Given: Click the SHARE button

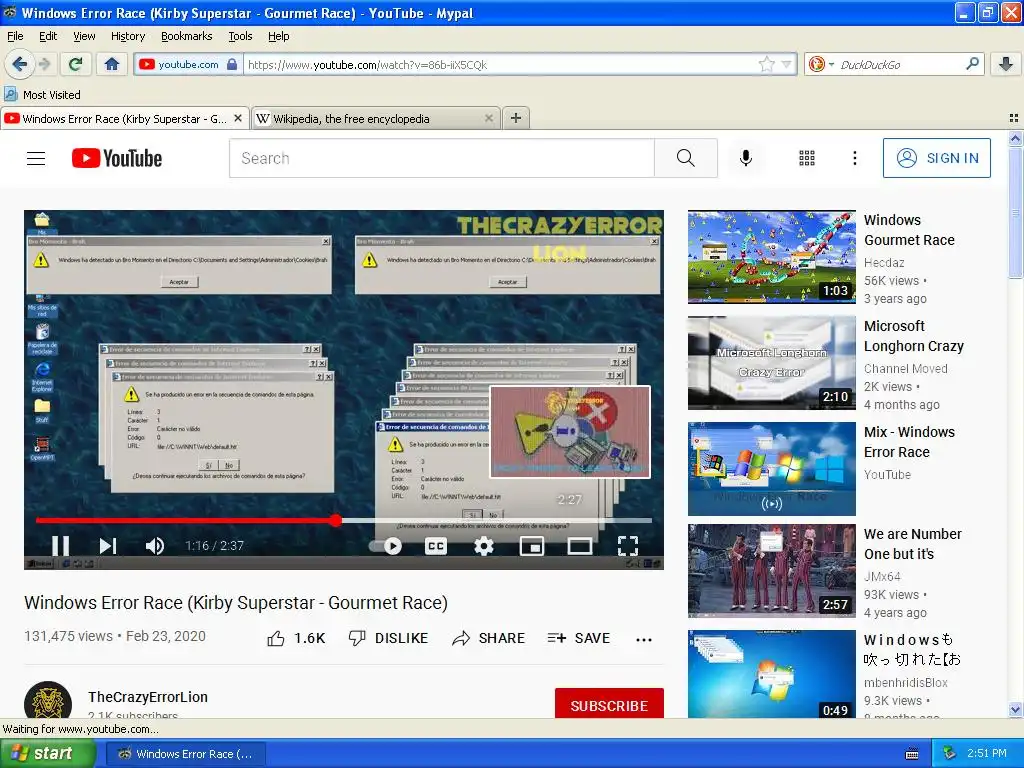Looking at the screenshot, I should pos(488,638).
